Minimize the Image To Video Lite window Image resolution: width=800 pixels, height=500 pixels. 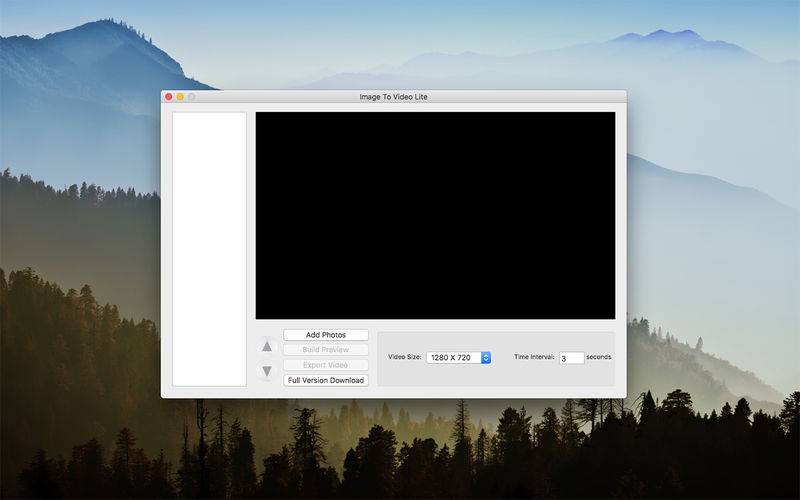(180, 96)
